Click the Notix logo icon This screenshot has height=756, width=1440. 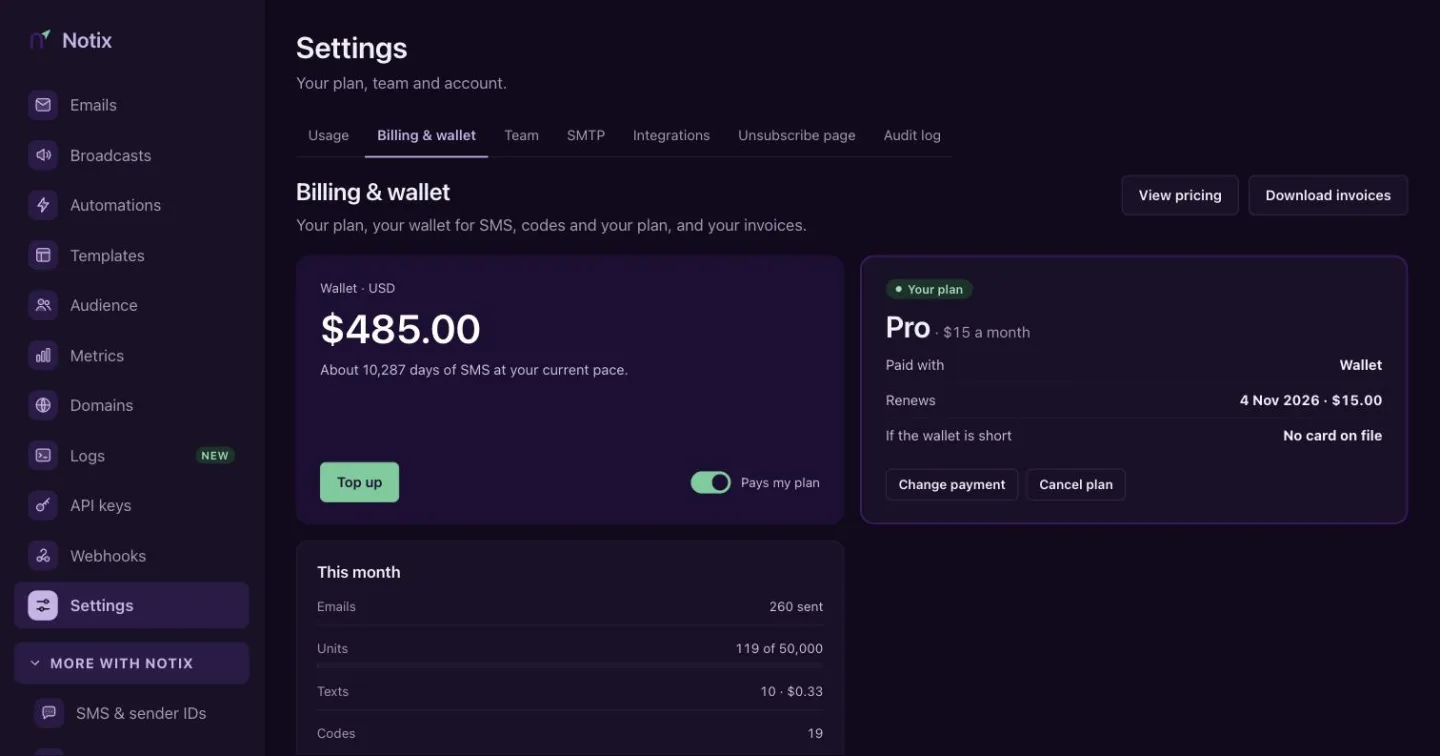(40, 40)
